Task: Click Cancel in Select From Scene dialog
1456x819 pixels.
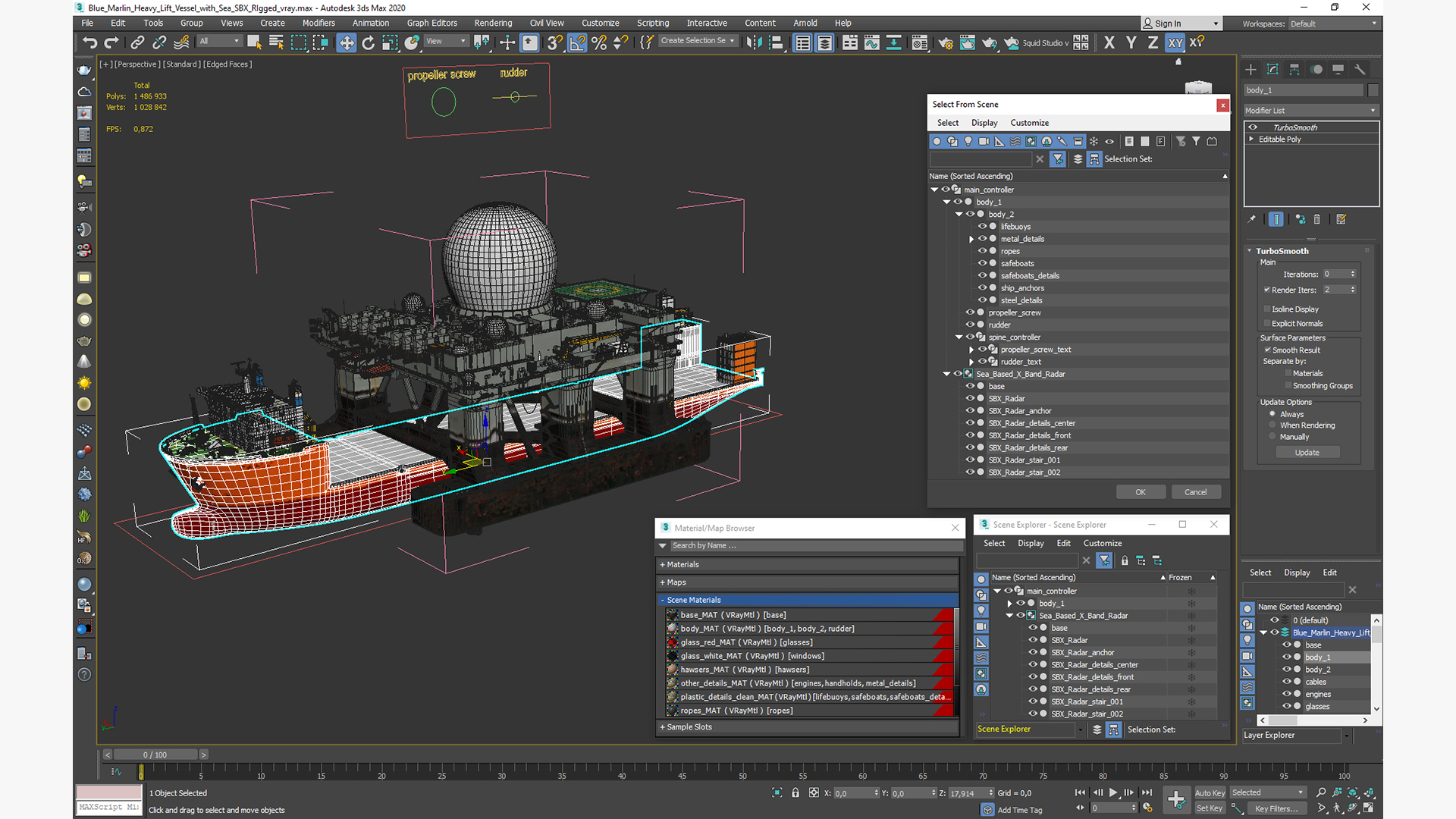Action: [1196, 492]
